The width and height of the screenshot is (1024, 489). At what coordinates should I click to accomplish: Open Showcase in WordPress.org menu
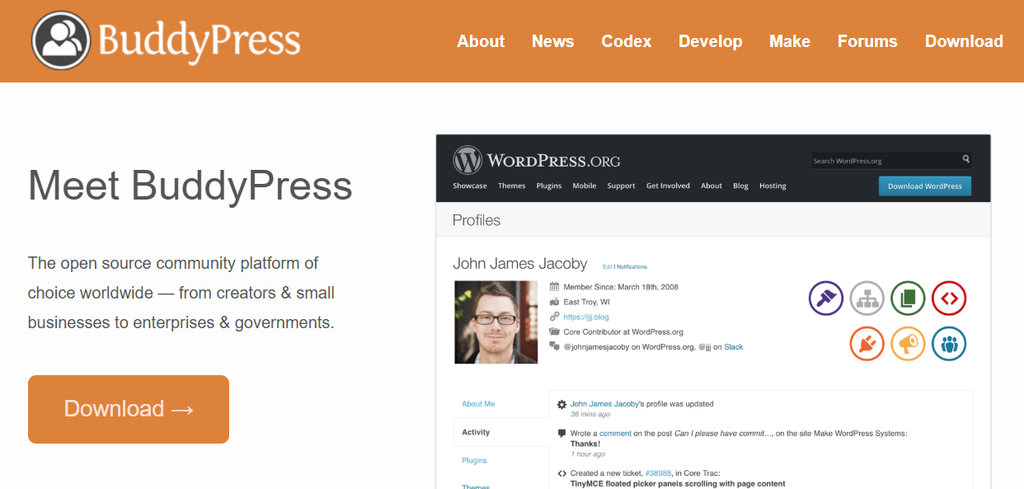pyautogui.click(x=470, y=186)
